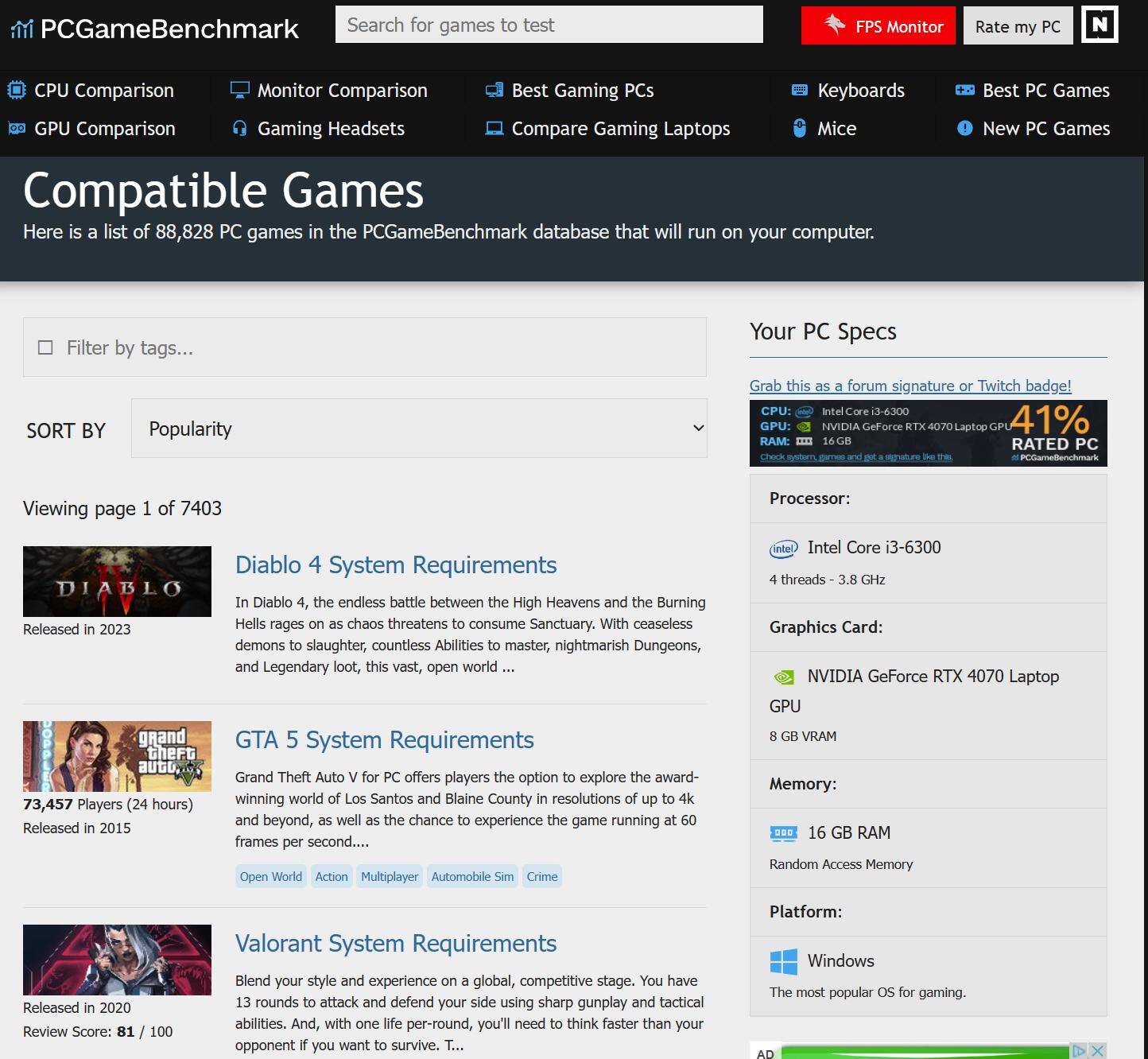Open Diablo 4 System Requirements link

pos(395,565)
